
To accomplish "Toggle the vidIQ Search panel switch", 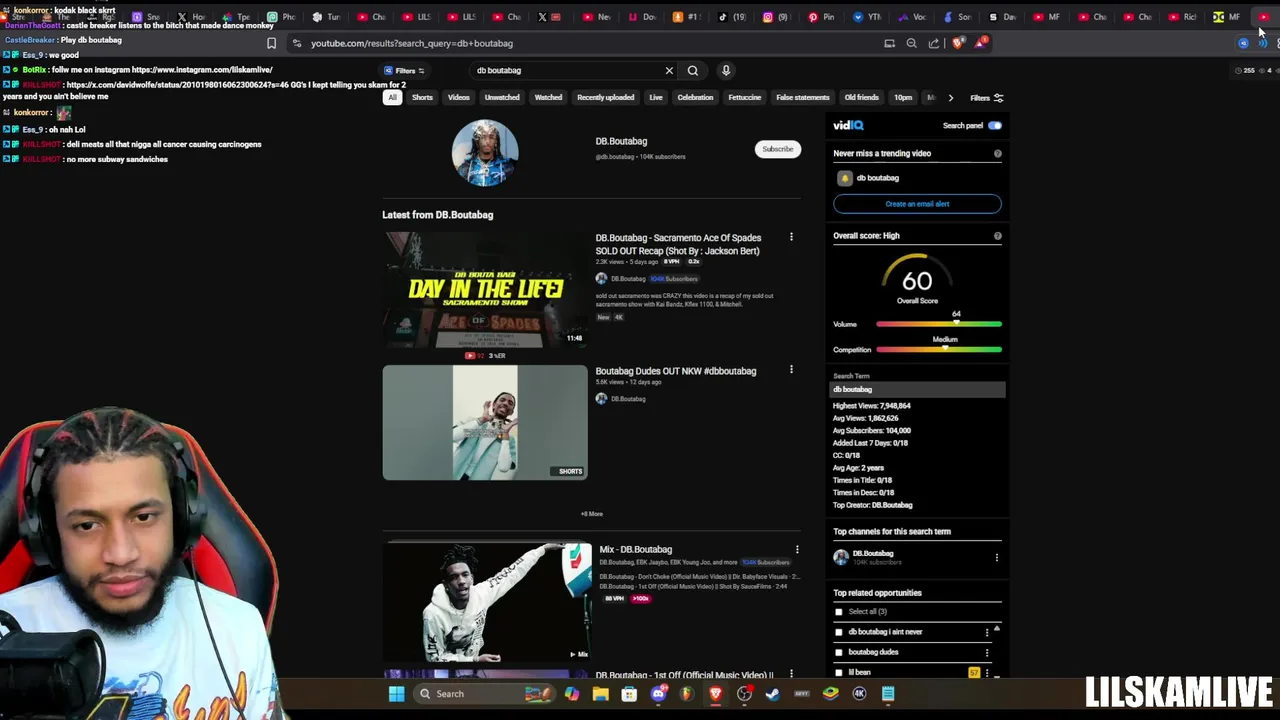I will (994, 126).
